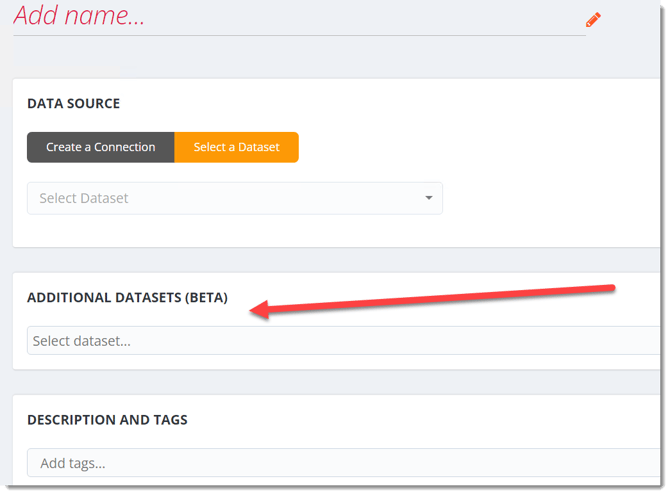
Task: Click the gap between Data Source and Additional Datasets cards
Action: [340, 260]
